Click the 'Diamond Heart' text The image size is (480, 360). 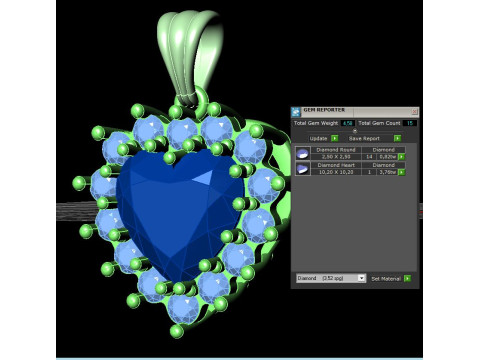[336, 165]
